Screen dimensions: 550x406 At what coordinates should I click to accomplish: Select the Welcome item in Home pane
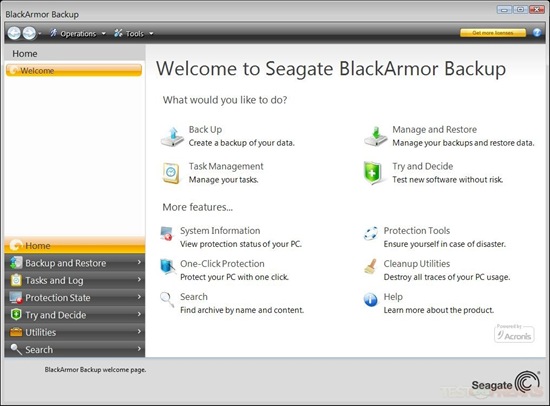click(x=74, y=70)
